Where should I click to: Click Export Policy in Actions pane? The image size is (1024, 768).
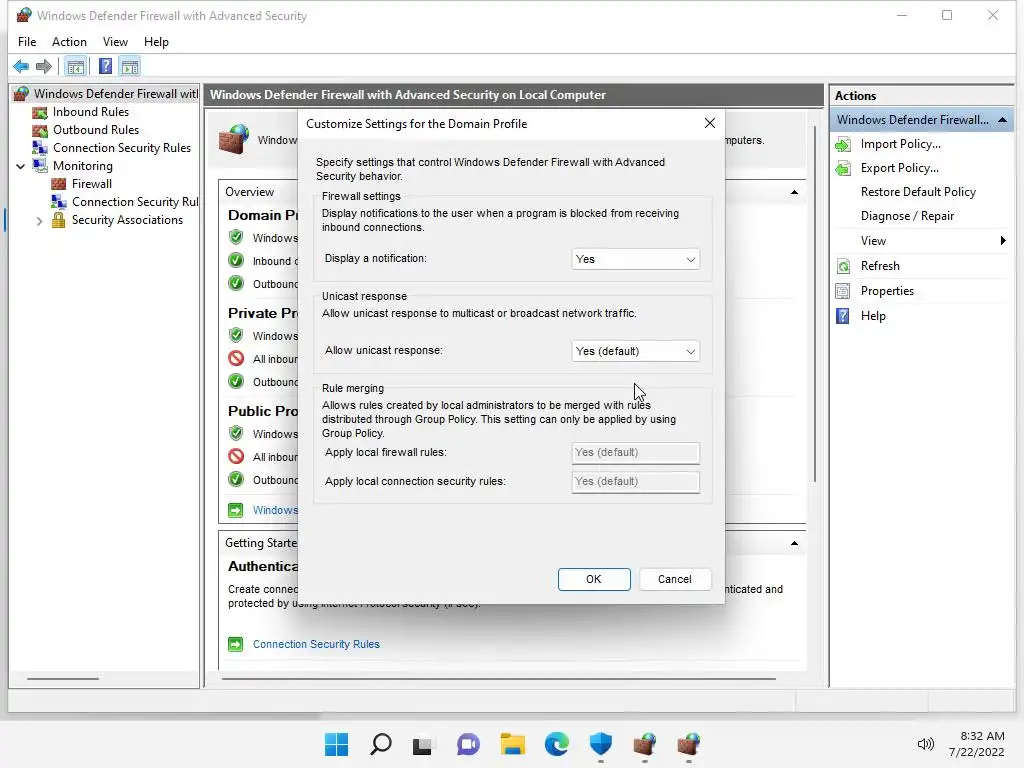[899, 168]
